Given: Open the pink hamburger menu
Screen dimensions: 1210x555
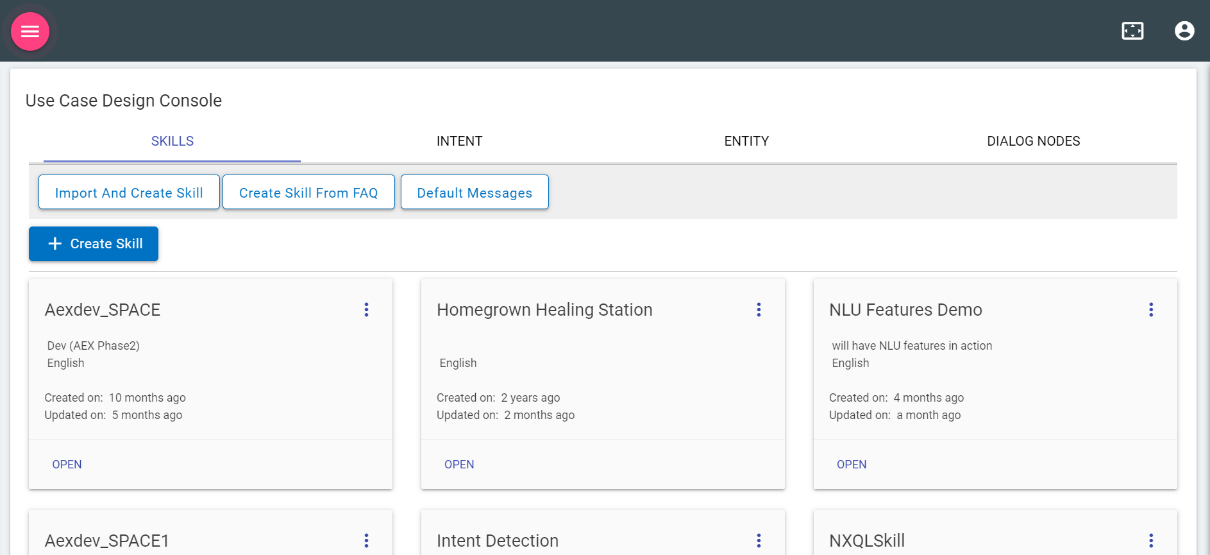Looking at the screenshot, I should click(30, 31).
